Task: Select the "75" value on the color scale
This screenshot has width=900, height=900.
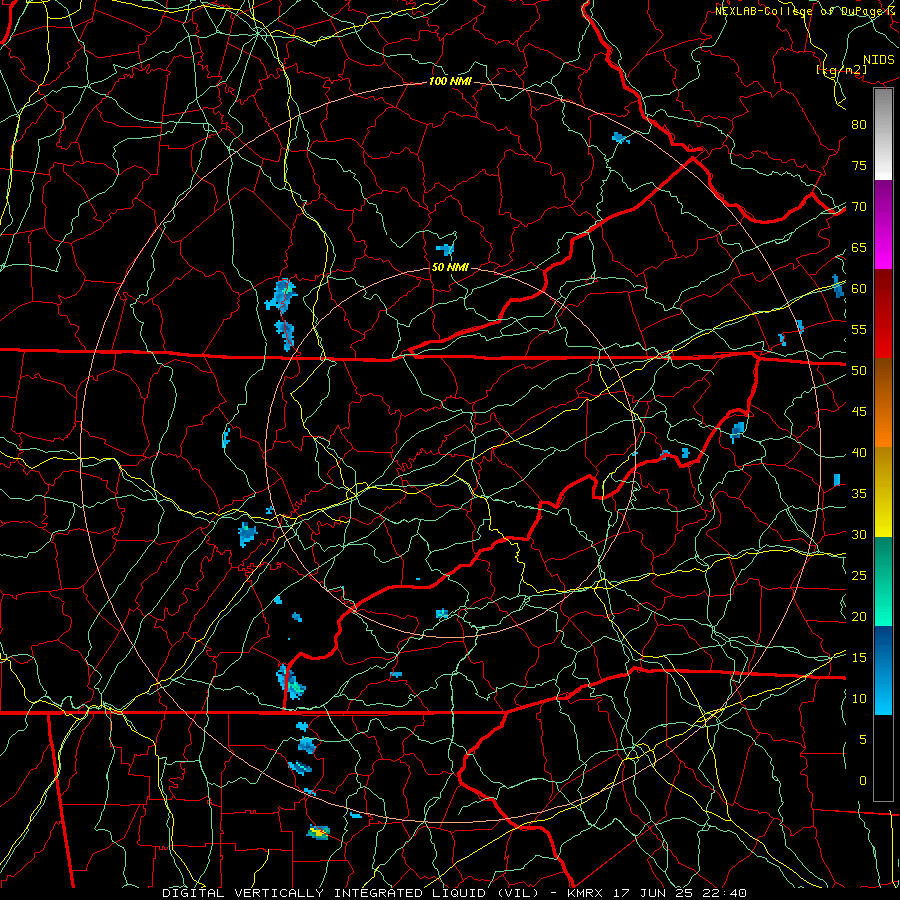Action: [859, 165]
